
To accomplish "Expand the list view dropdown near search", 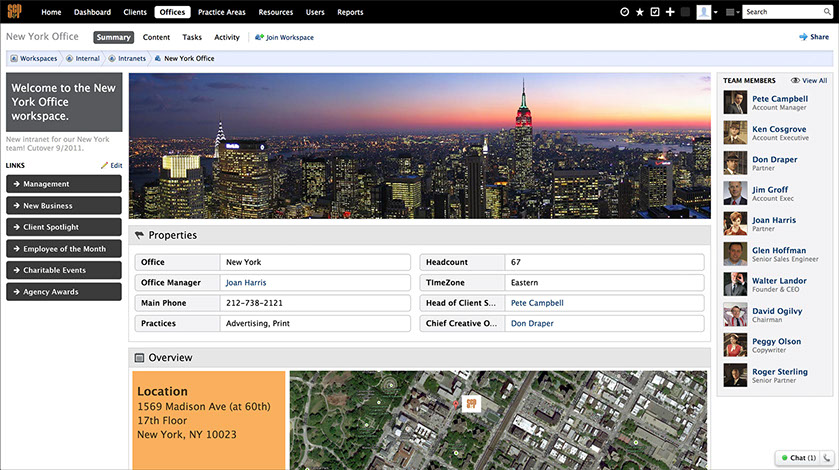I will [733, 12].
